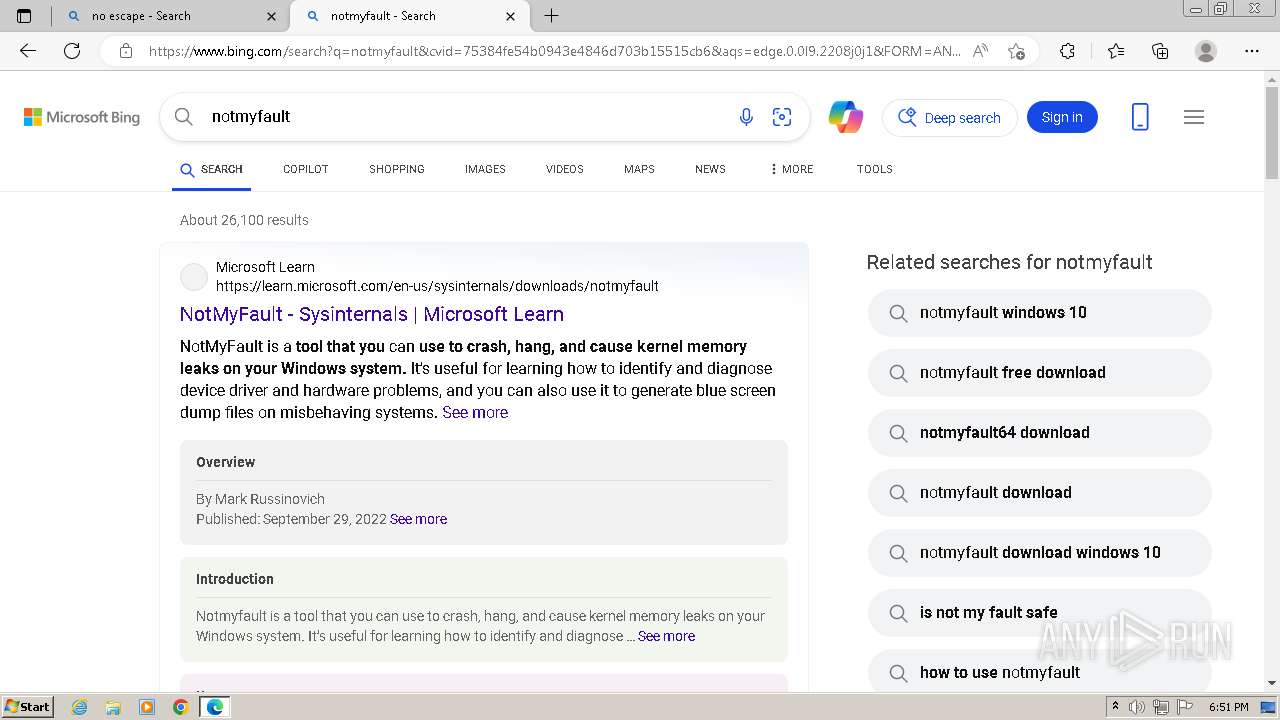Switch to IMAGES results tab
The height and width of the screenshot is (720, 1280).
pyautogui.click(x=485, y=169)
